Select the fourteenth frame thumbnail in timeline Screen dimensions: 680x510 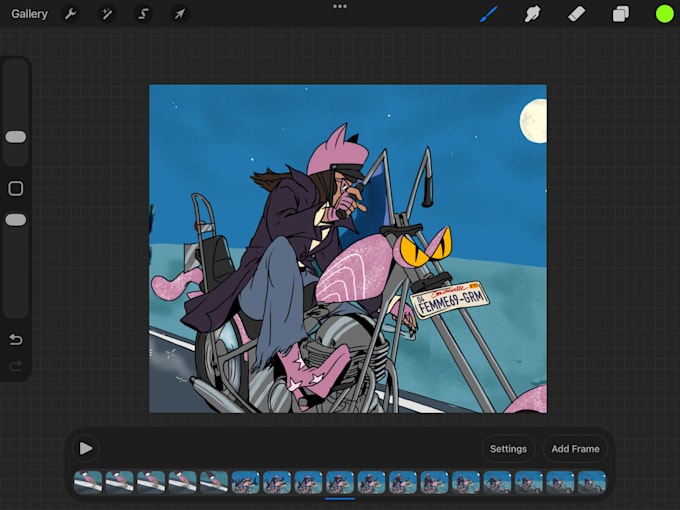tap(497, 482)
